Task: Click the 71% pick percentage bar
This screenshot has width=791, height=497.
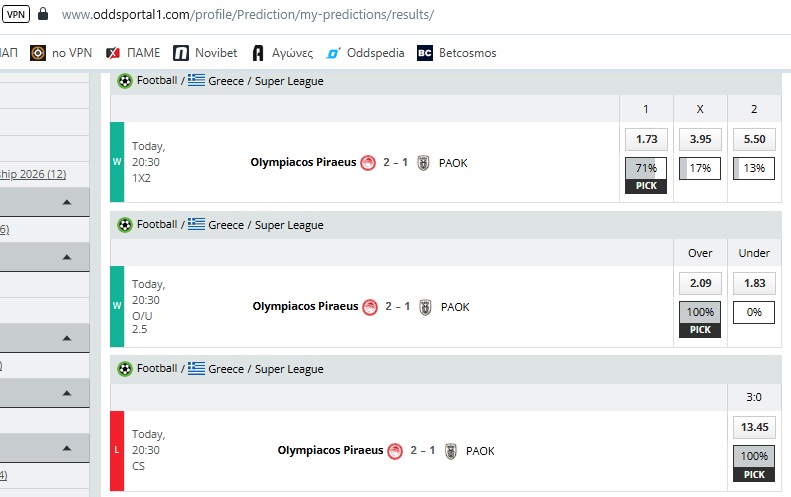Action: [646, 168]
